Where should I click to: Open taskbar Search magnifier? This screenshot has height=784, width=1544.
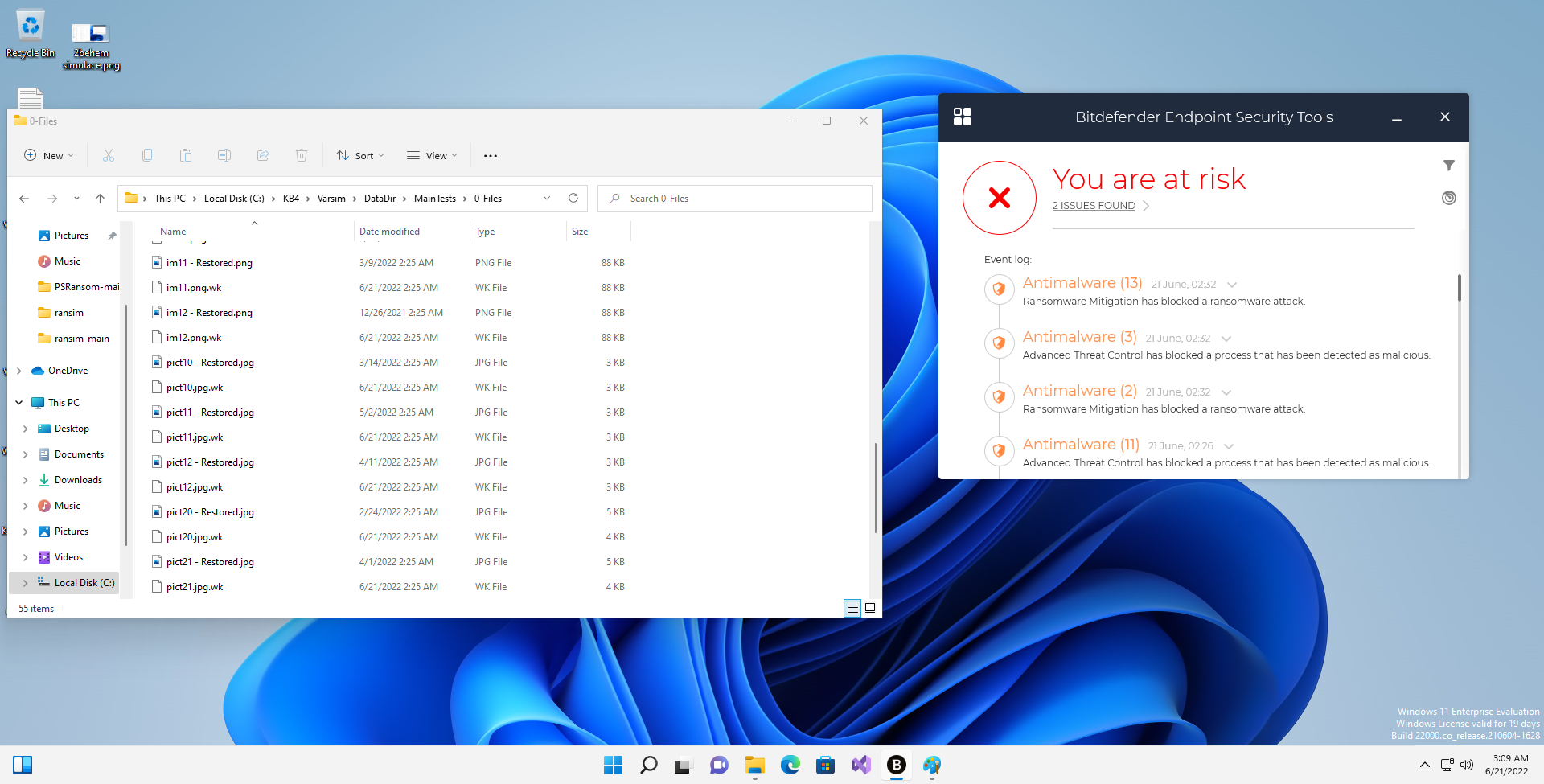(x=648, y=765)
